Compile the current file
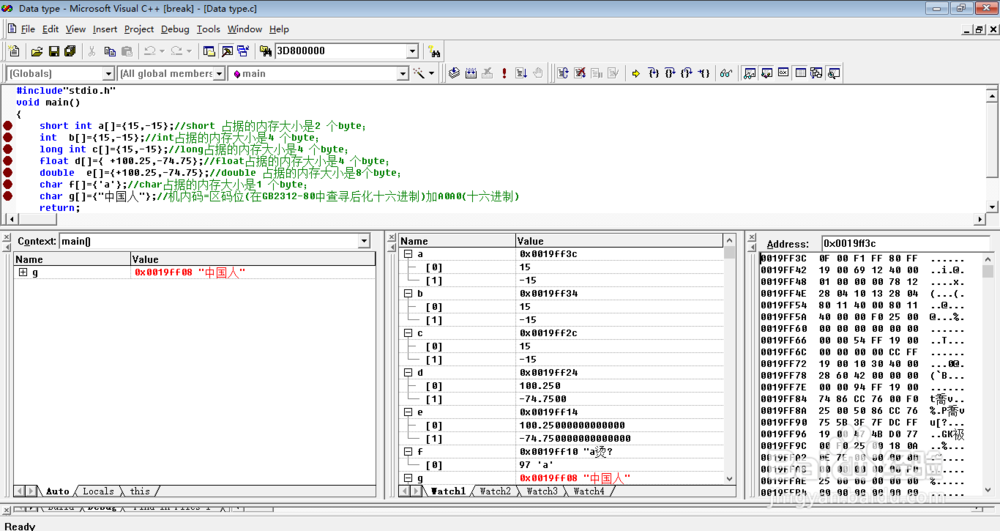1000x531 pixels. (x=454, y=73)
